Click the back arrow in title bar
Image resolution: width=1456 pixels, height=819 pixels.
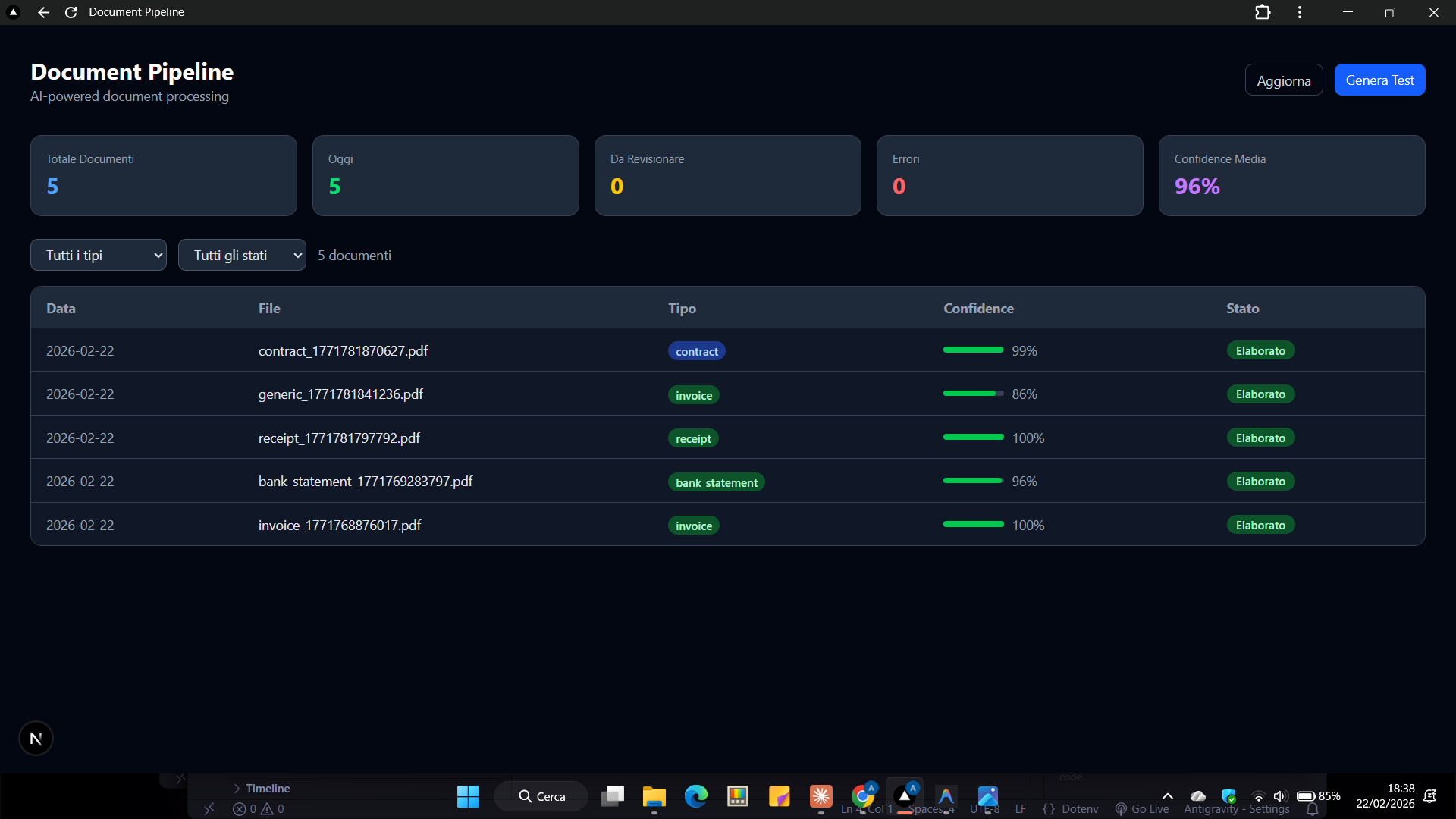(43, 12)
